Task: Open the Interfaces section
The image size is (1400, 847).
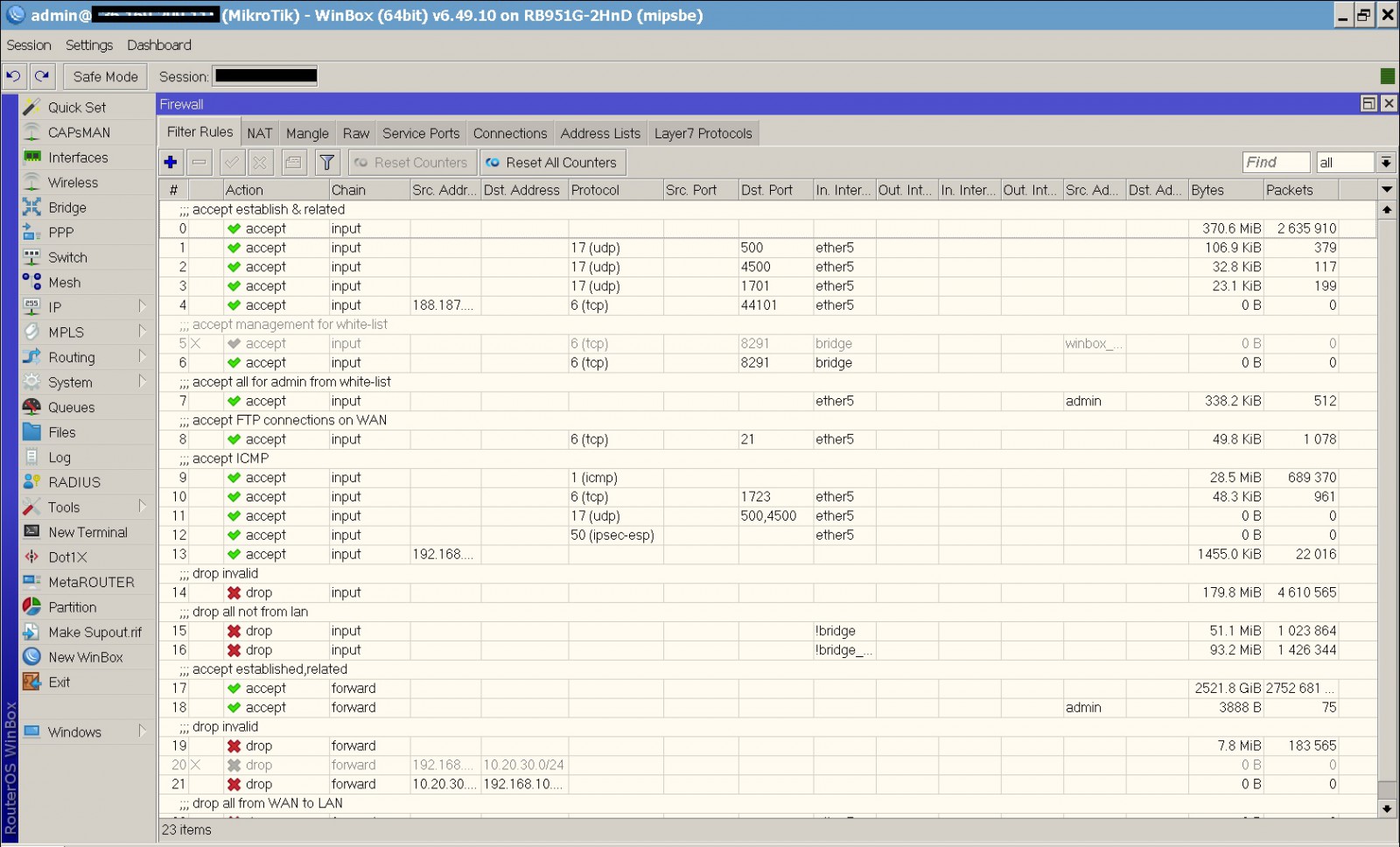Action: click(78, 157)
